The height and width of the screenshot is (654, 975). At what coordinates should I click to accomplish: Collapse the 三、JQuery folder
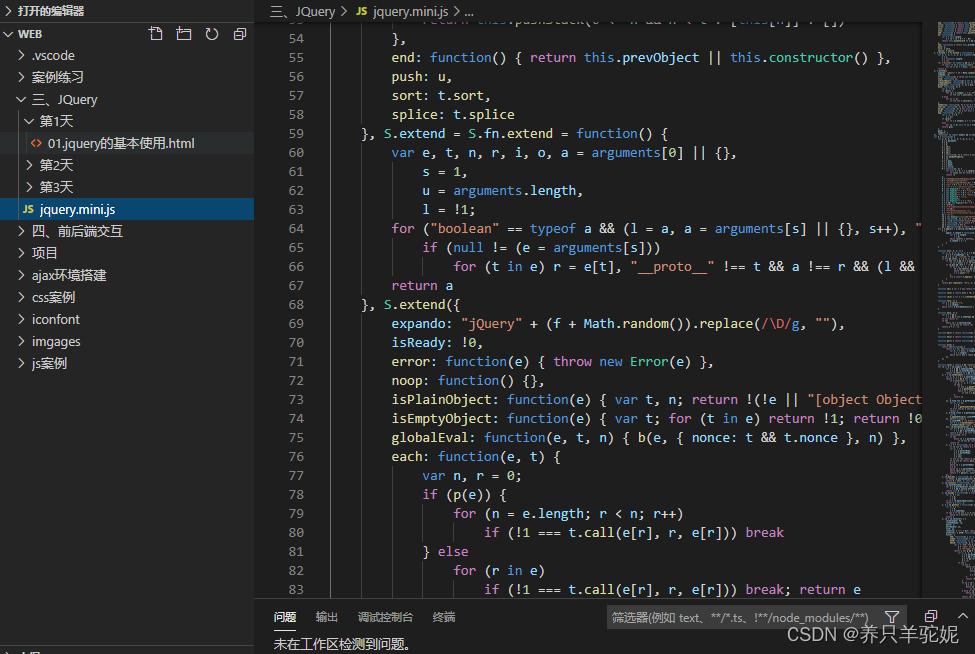[x=22, y=99]
